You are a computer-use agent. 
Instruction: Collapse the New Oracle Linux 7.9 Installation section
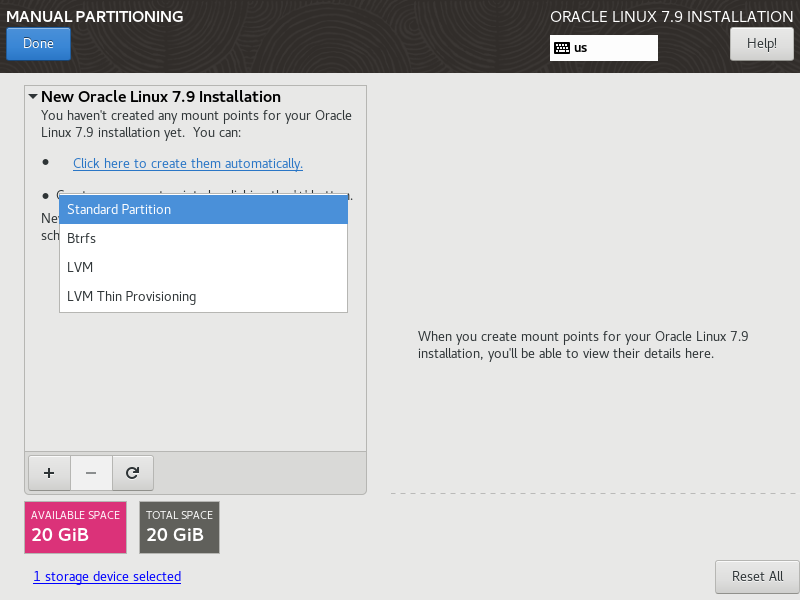click(x=33, y=96)
